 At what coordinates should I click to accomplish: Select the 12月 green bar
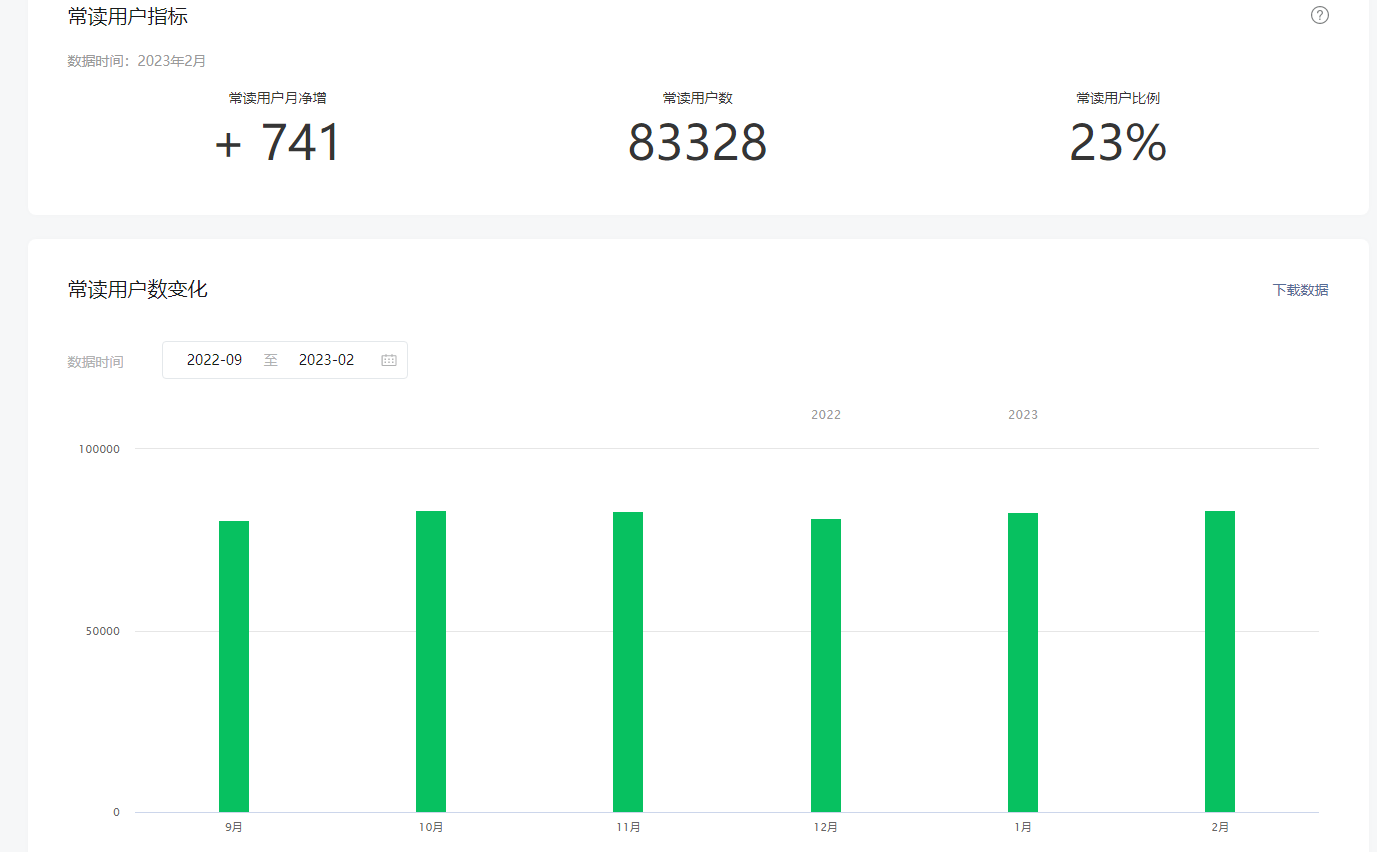click(x=826, y=665)
